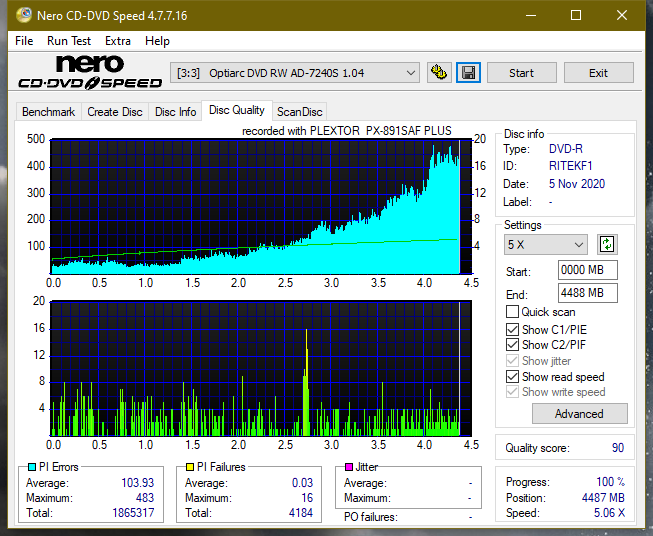653x536 pixels.
Task: Click the Progress 100 % value
Action: [x=611, y=482]
